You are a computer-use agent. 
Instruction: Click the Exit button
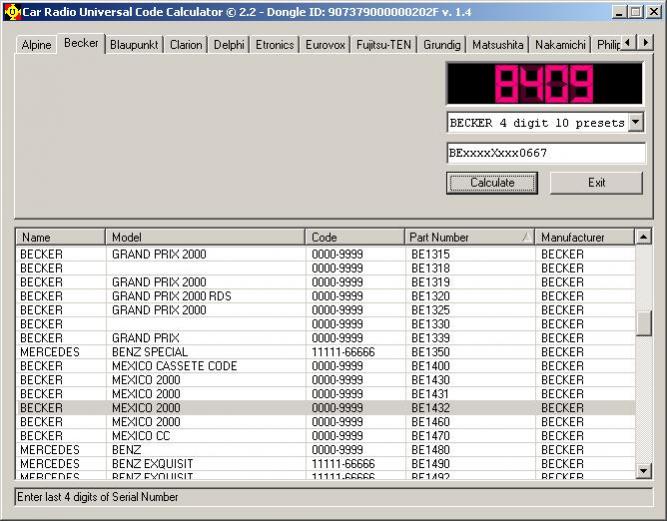click(596, 183)
